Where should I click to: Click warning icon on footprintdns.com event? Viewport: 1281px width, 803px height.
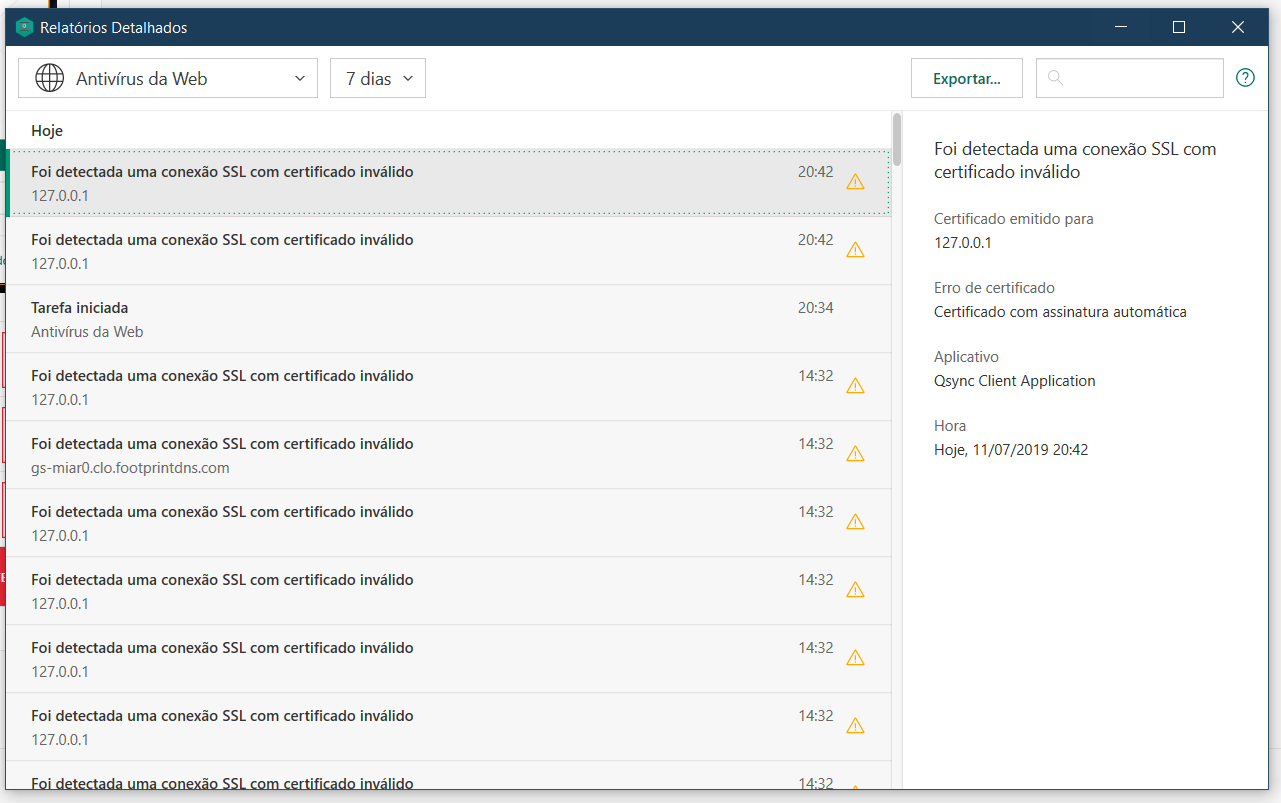point(855,454)
